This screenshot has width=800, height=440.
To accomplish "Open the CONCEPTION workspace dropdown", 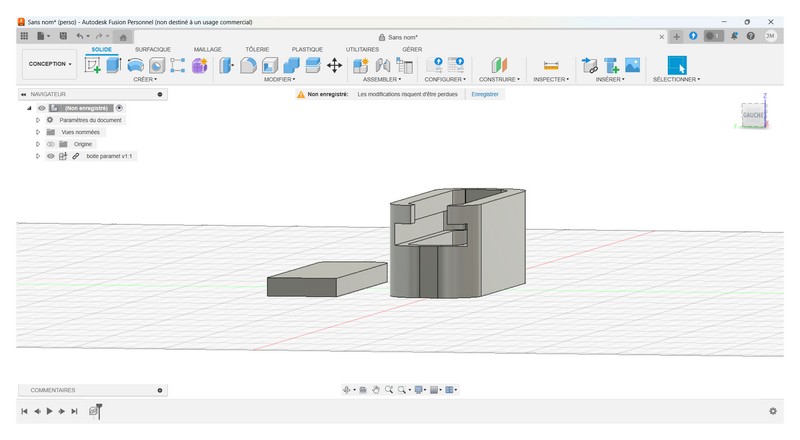I will point(50,64).
